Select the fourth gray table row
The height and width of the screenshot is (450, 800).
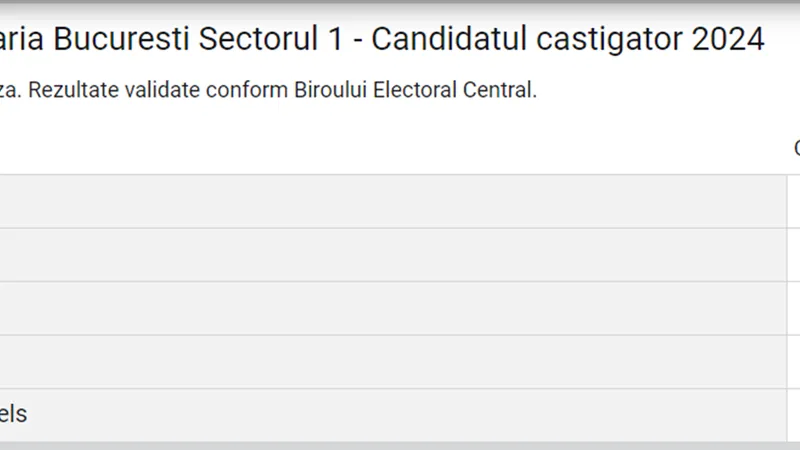[x=393, y=362]
